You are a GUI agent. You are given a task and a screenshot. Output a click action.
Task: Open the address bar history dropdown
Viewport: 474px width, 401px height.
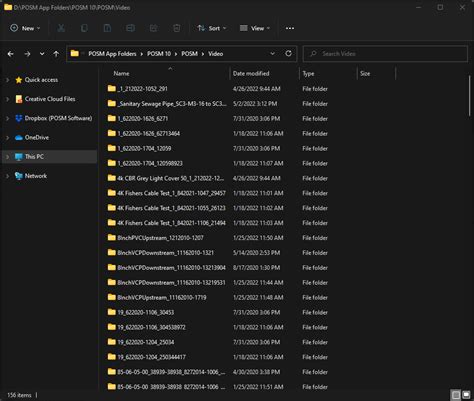pyautogui.click(x=272, y=53)
